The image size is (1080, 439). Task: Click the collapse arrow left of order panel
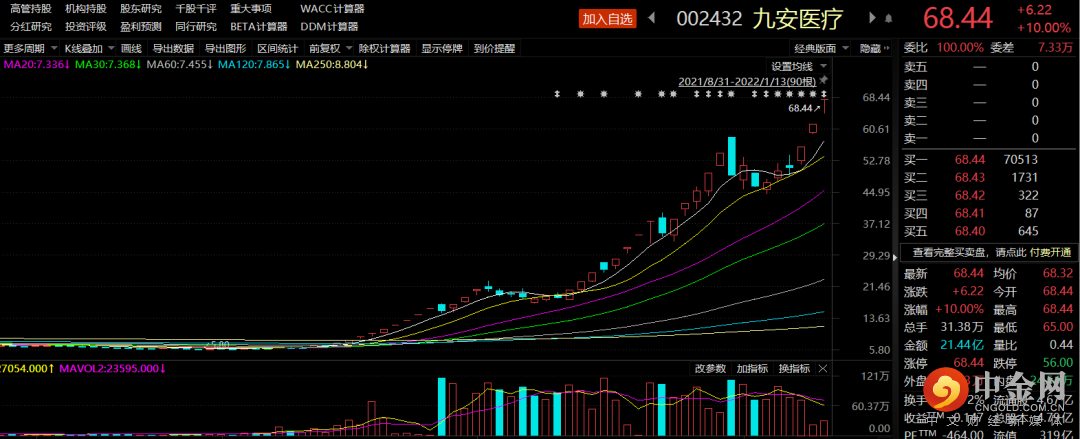point(896,256)
